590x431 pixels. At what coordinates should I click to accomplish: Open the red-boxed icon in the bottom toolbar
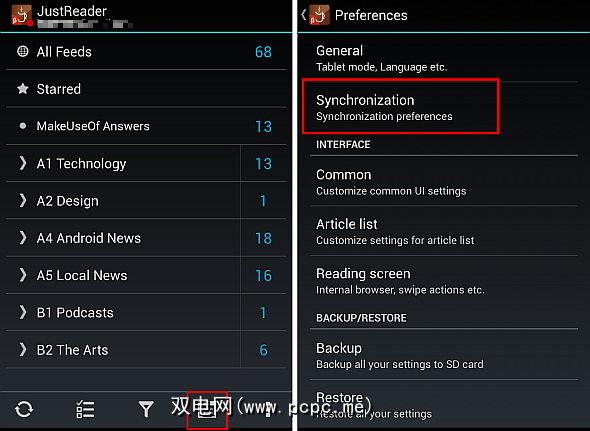(207, 410)
